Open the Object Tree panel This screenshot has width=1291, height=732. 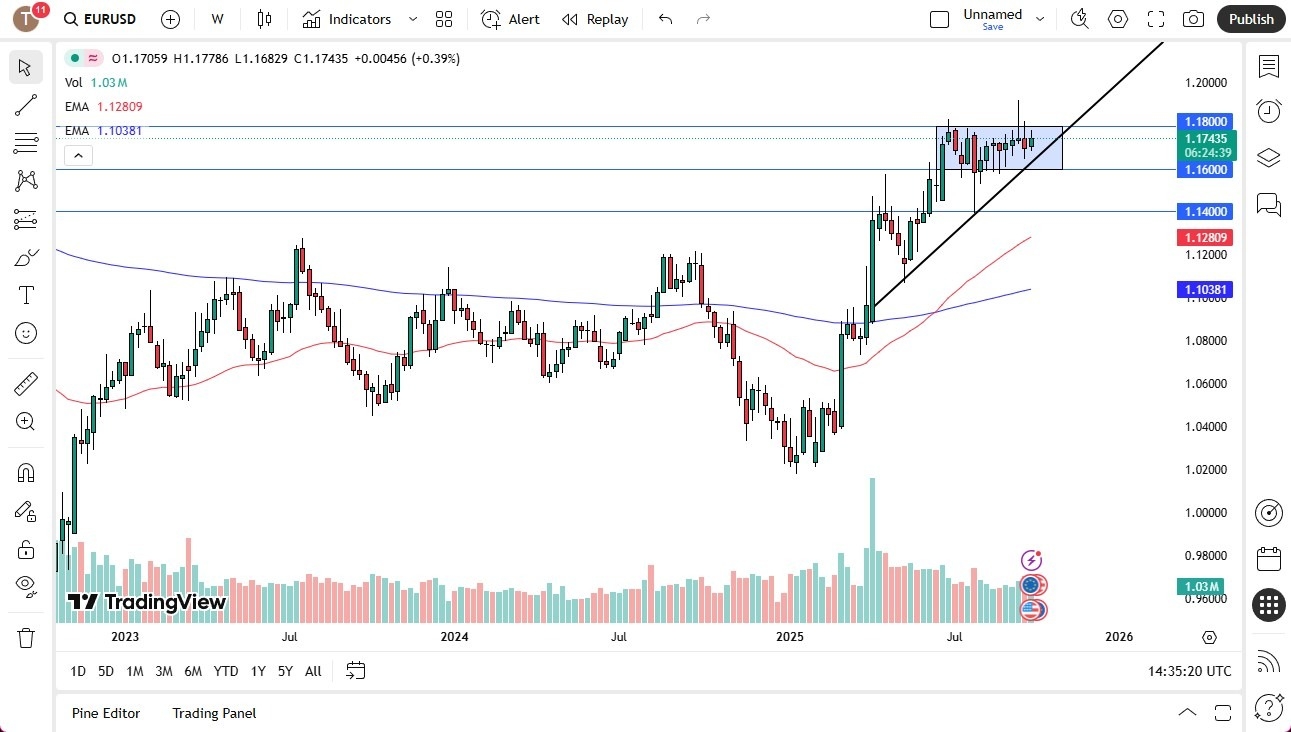pyautogui.click(x=1268, y=157)
